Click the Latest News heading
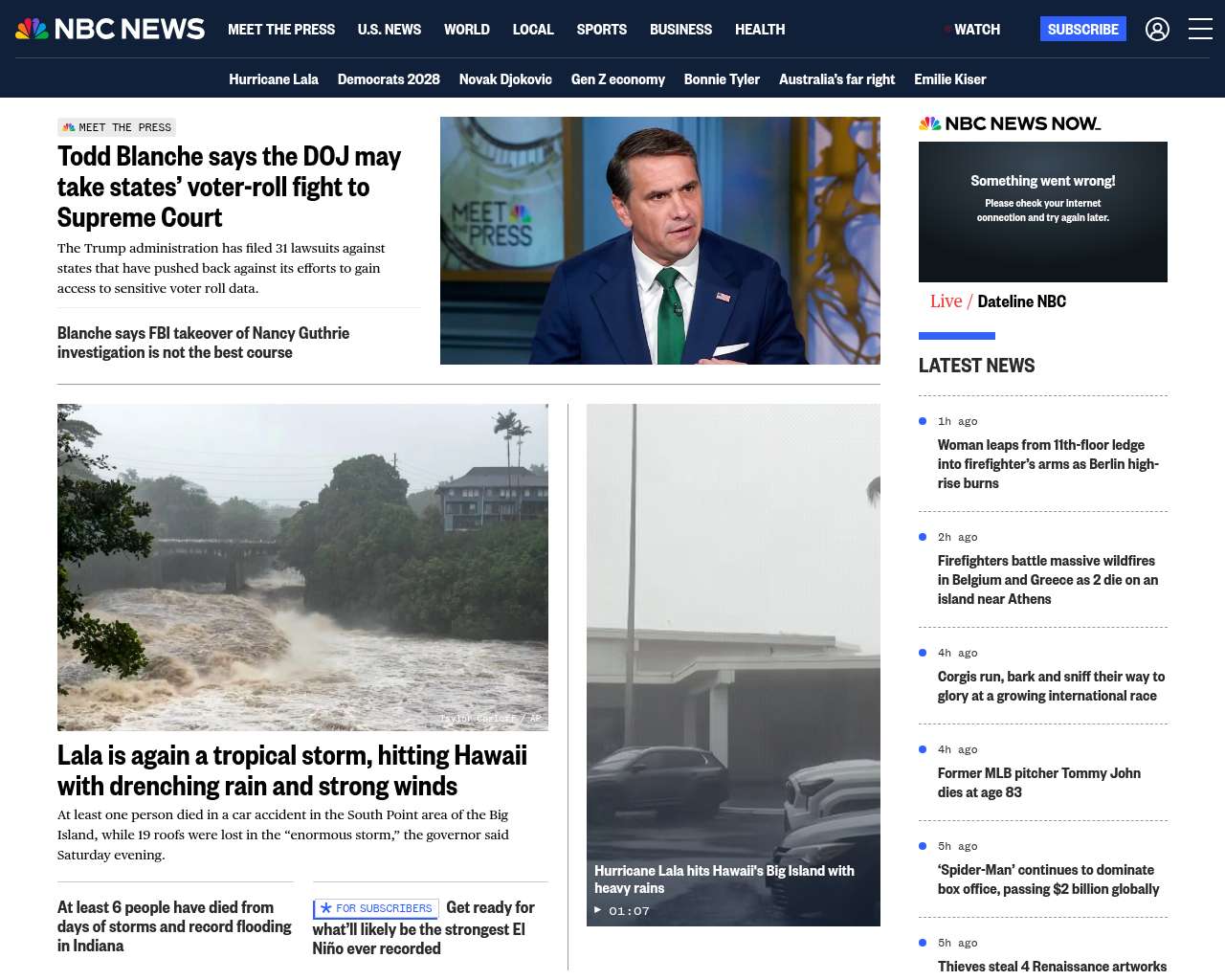The width and height of the screenshot is (1225, 980). pyautogui.click(x=976, y=366)
